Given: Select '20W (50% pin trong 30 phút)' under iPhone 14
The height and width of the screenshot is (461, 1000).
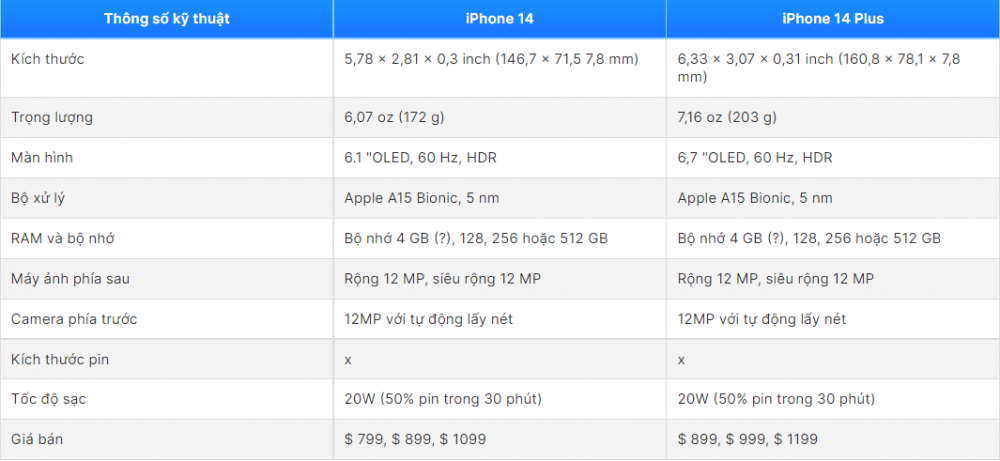Looking at the screenshot, I should (443, 400).
